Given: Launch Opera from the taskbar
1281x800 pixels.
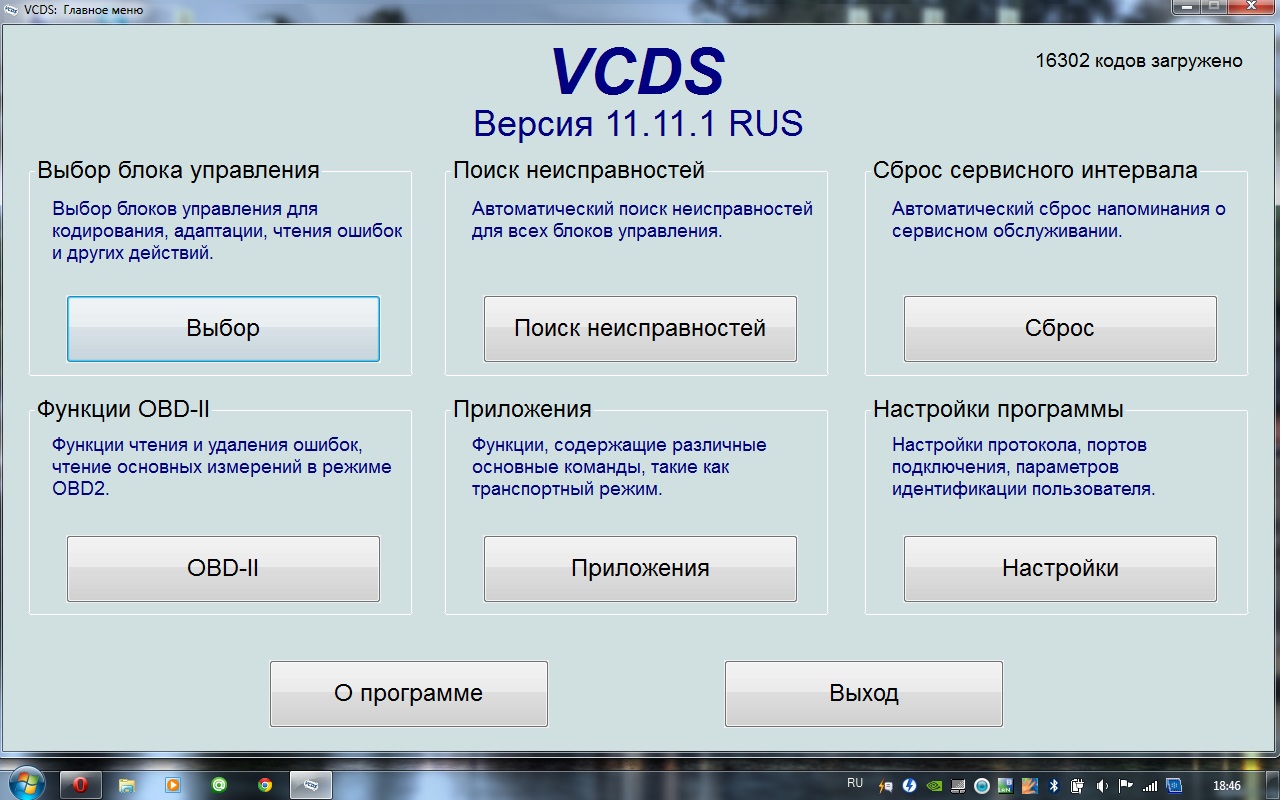Looking at the screenshot, I should (80, 785).
